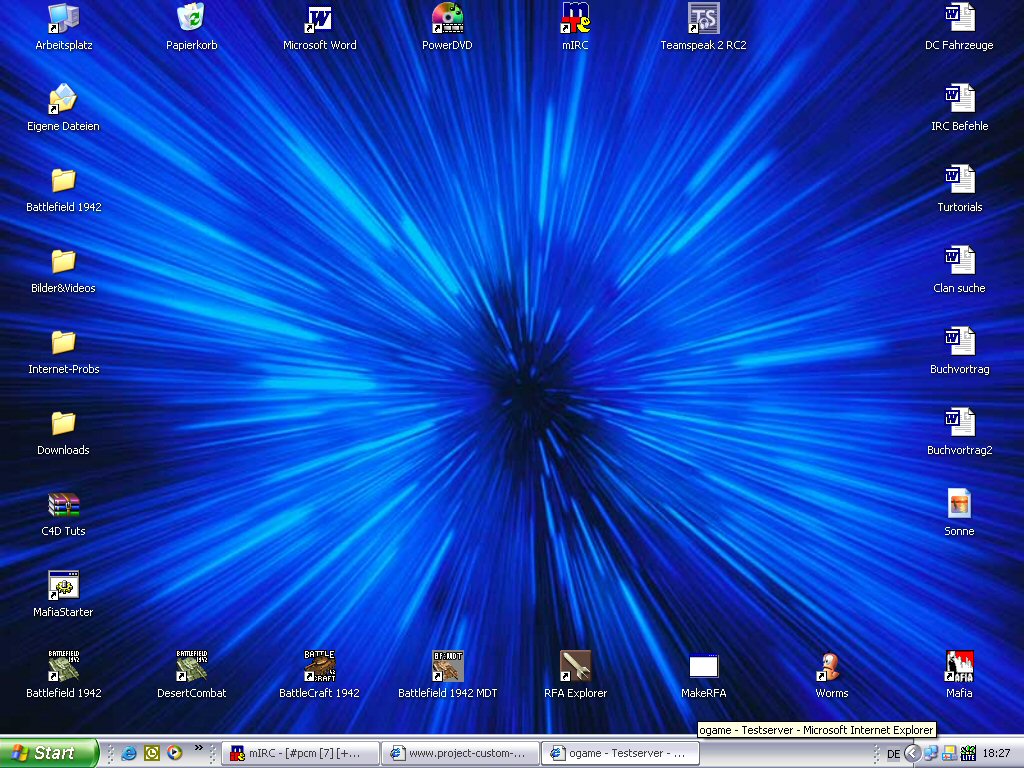Open the network connection tray icon

pyautogui.click(x=931, y=753)
